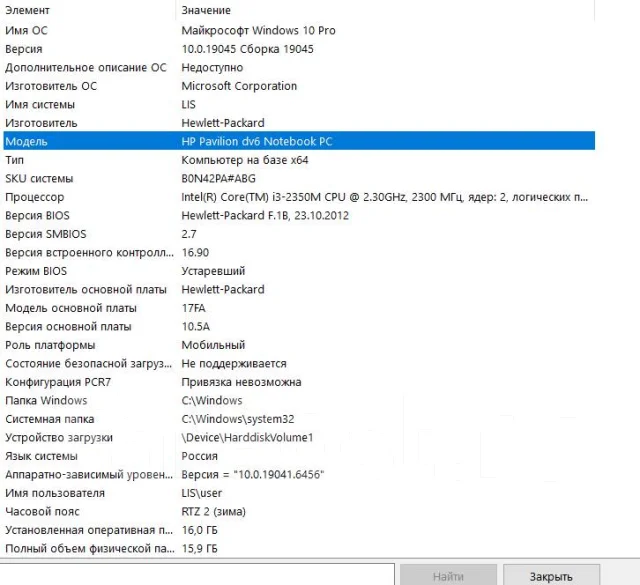Click the controller version value 16.90
This screenshot has width=640, height=585.
195,252
